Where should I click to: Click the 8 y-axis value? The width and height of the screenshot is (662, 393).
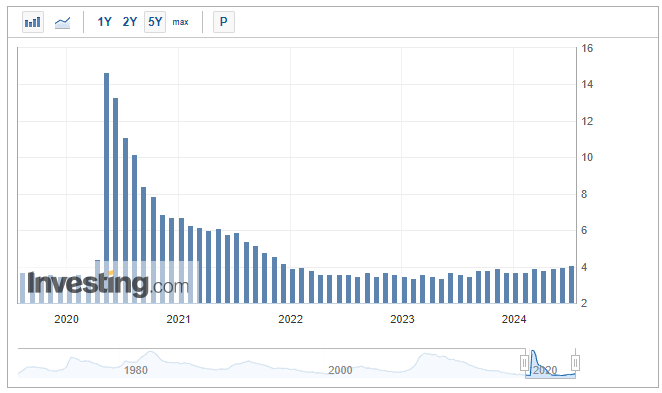[x=584, y=194]
